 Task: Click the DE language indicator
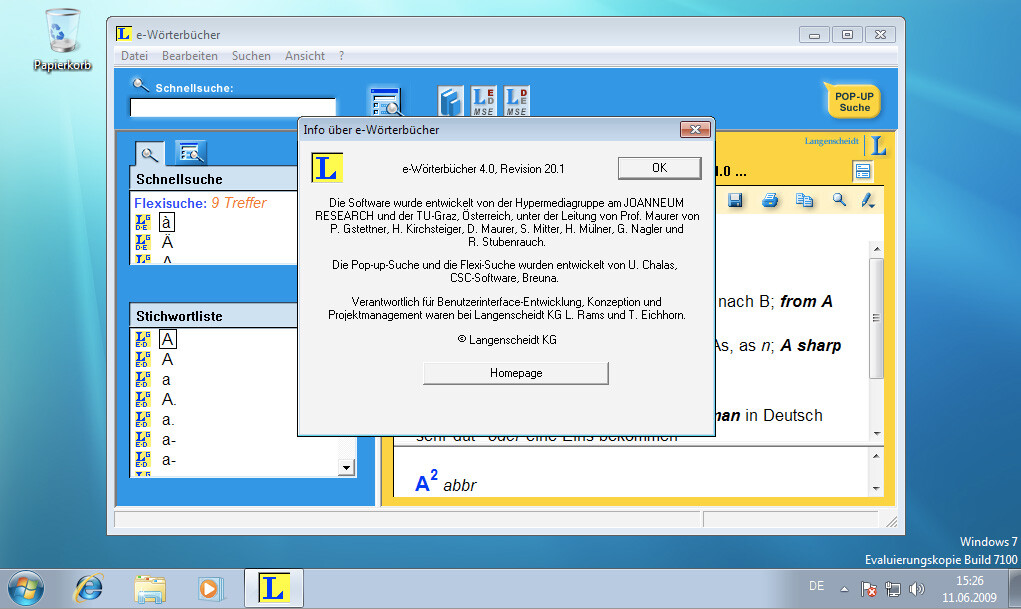coord(817,586)
